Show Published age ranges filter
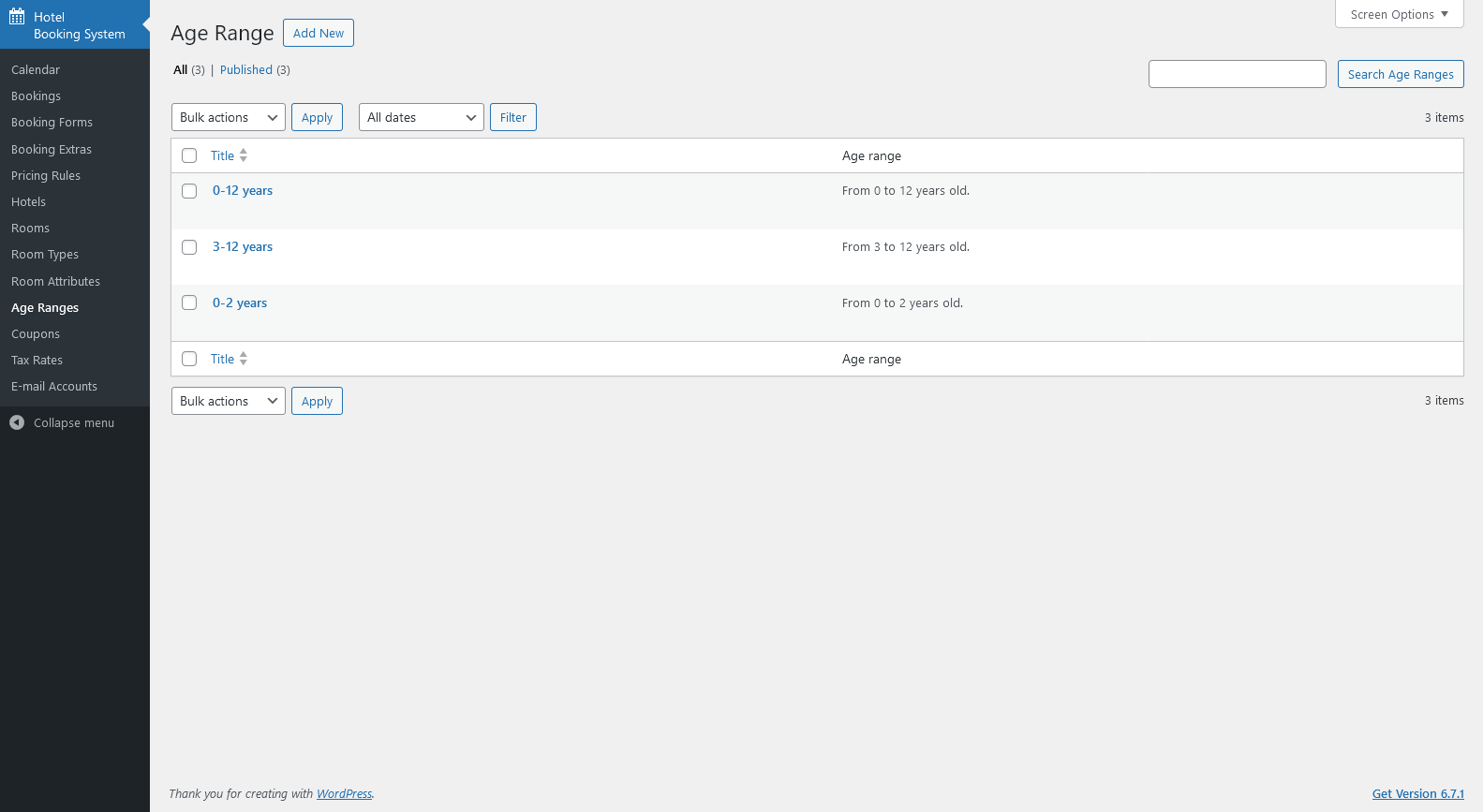Screen dimensions: 1483x812 246,69
